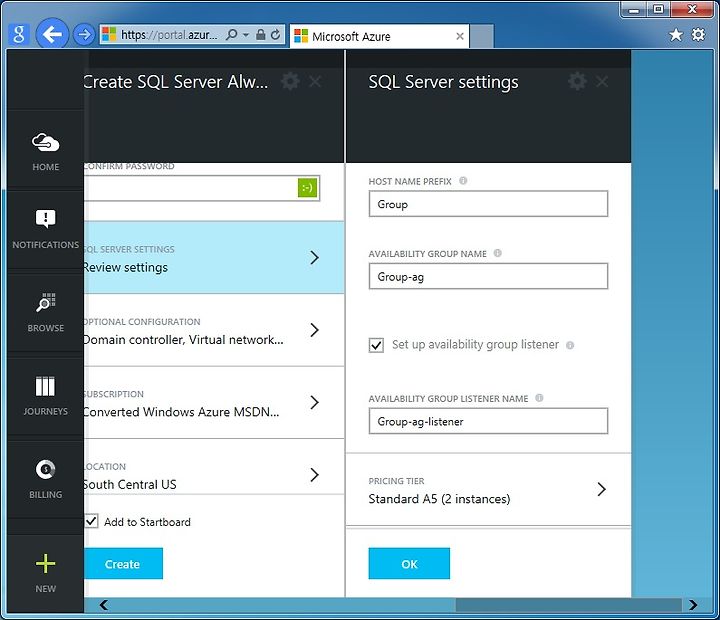The width and height of the screenshot is (720, 620).
Task: Click the Host Name Prefix input field
Action: [488, 204]
